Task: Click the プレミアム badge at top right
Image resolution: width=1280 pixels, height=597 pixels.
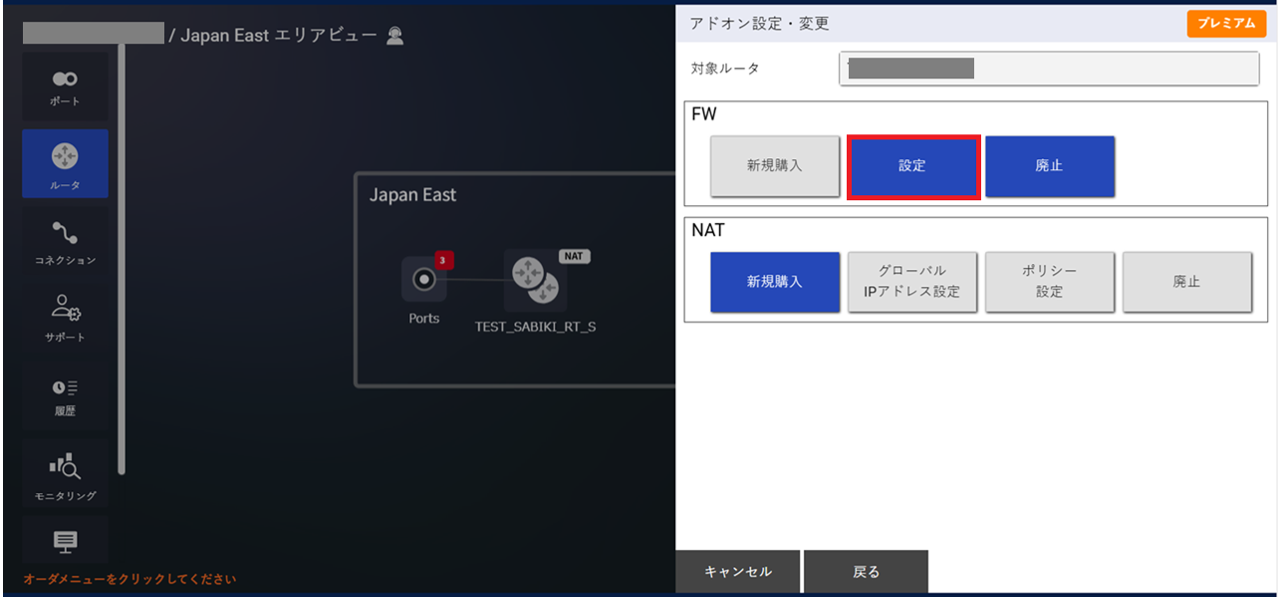Action: tap(1227, 22)
